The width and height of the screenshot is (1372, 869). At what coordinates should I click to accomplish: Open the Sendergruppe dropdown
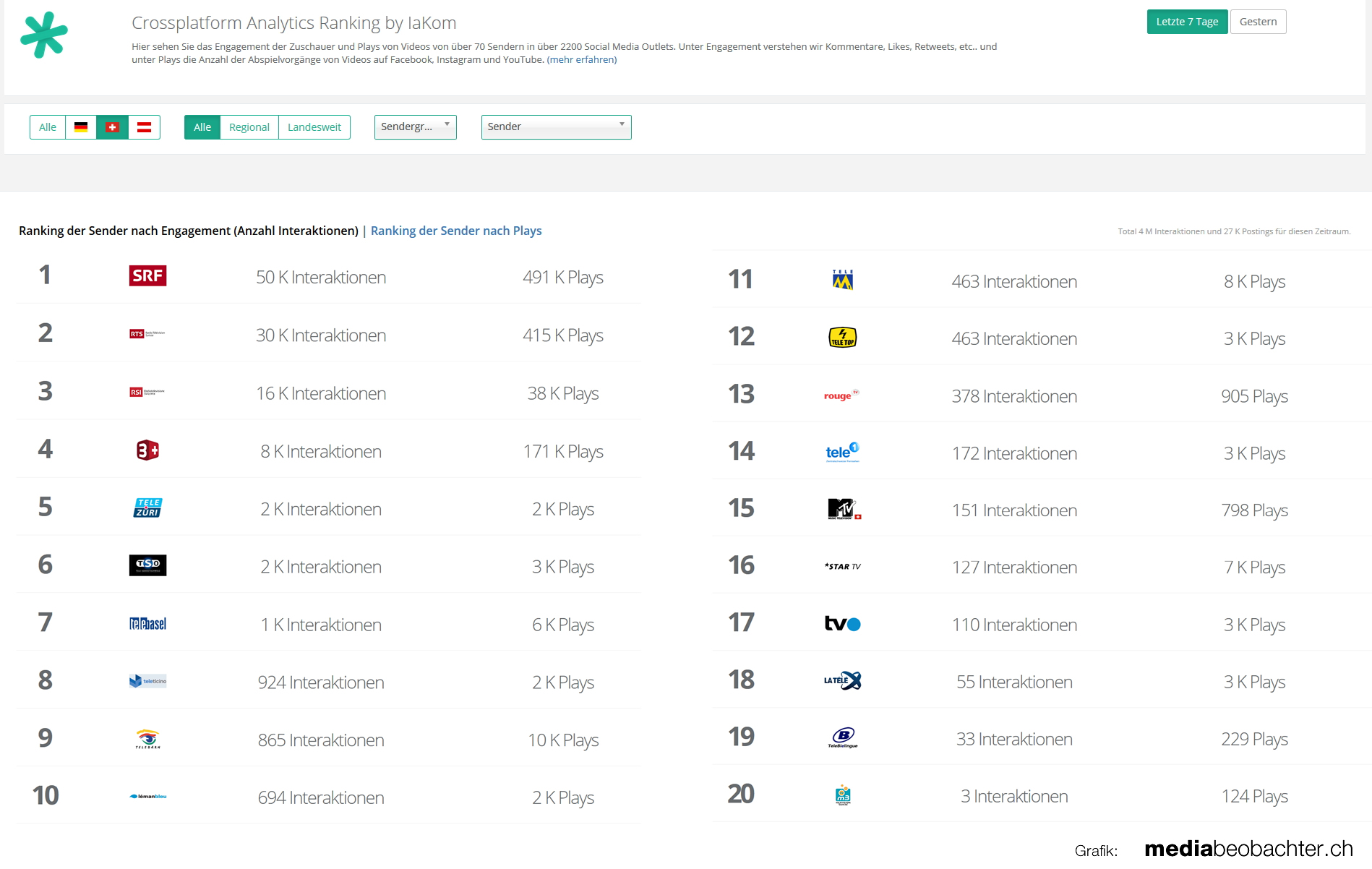point(415,127)
